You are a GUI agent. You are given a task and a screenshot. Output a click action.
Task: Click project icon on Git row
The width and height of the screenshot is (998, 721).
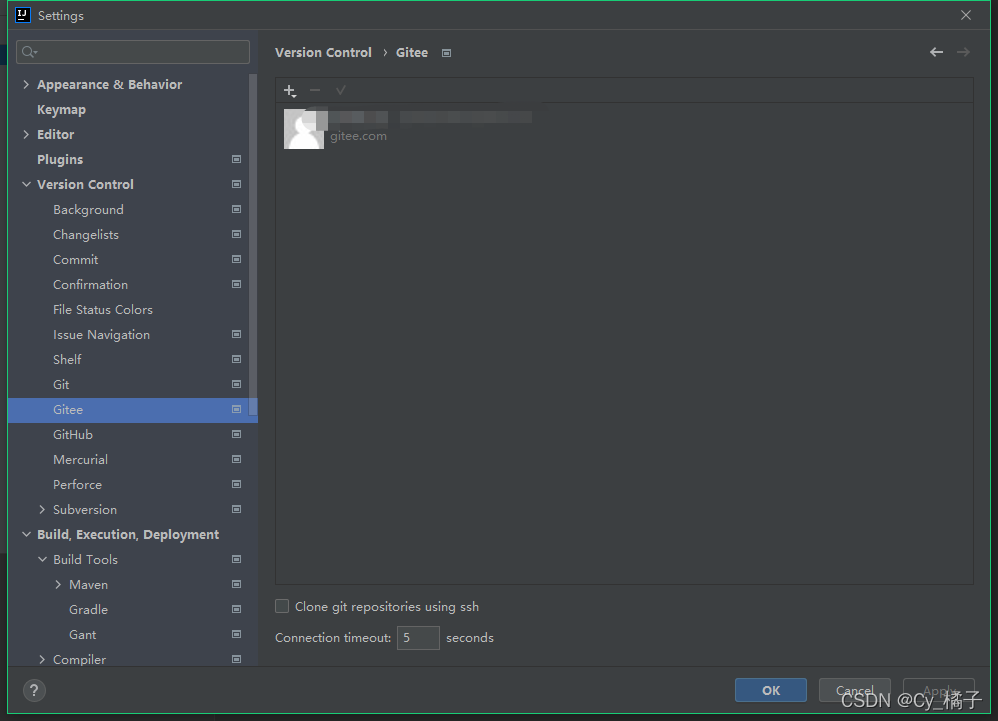[236, 384]
